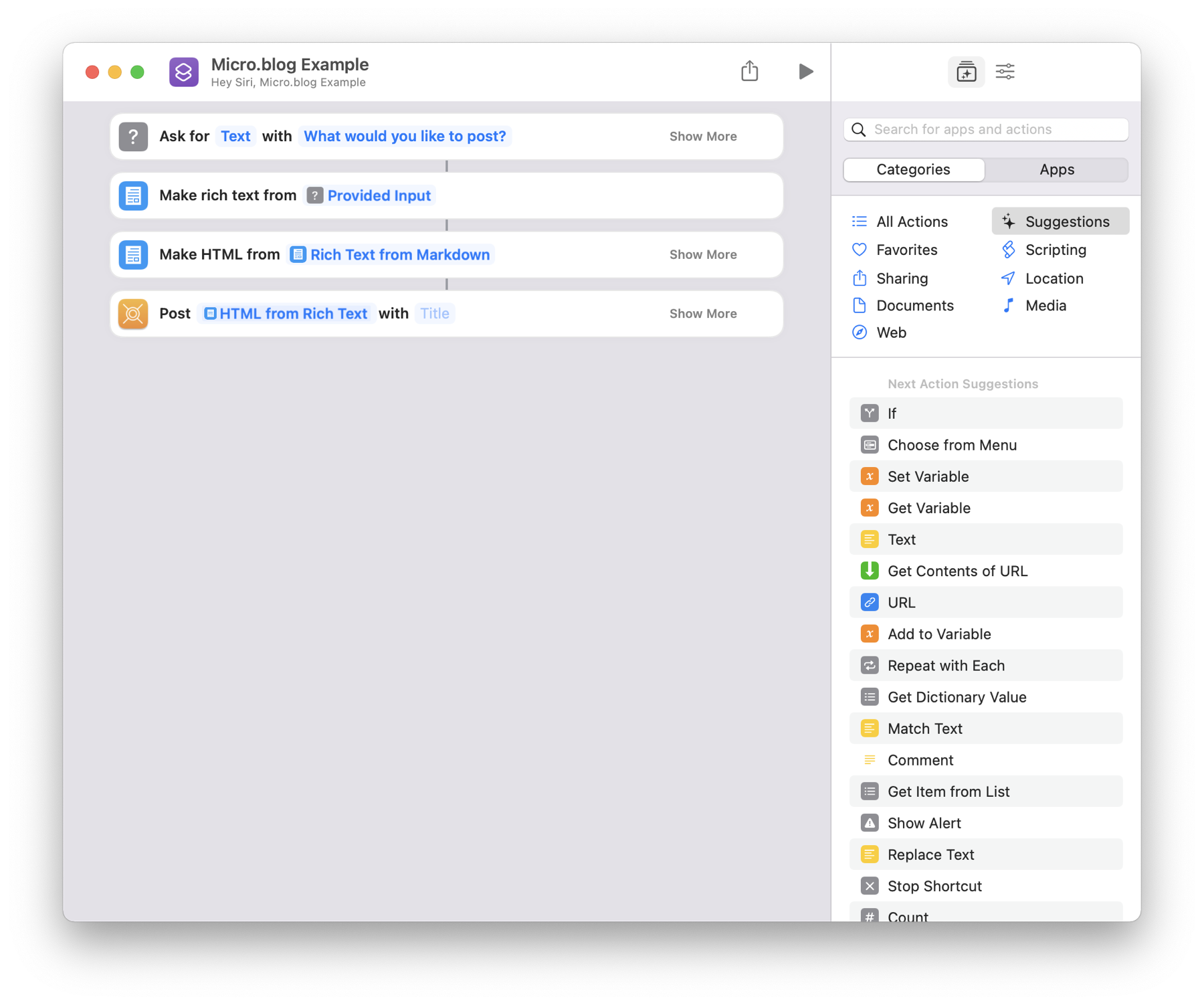Click the 'Hey Siri, Micro.blog Example' subtitle

point(288,82)
